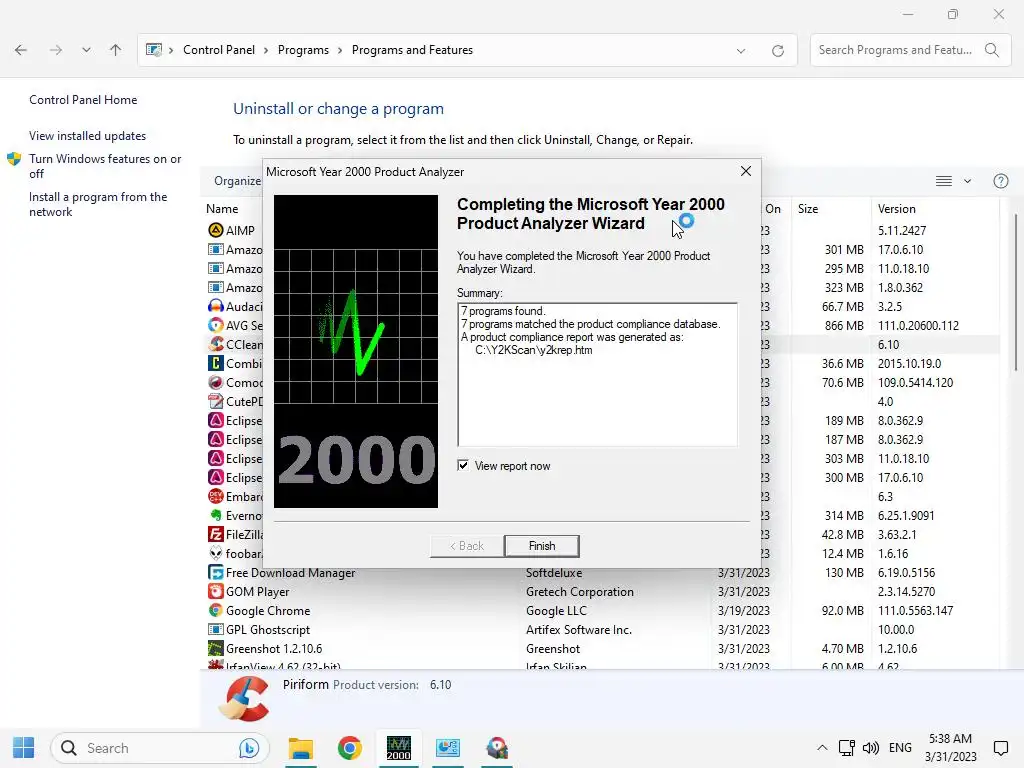Click the GOM Player icon
Viewport: 1024px width, 768px height.
coord(216,592)
